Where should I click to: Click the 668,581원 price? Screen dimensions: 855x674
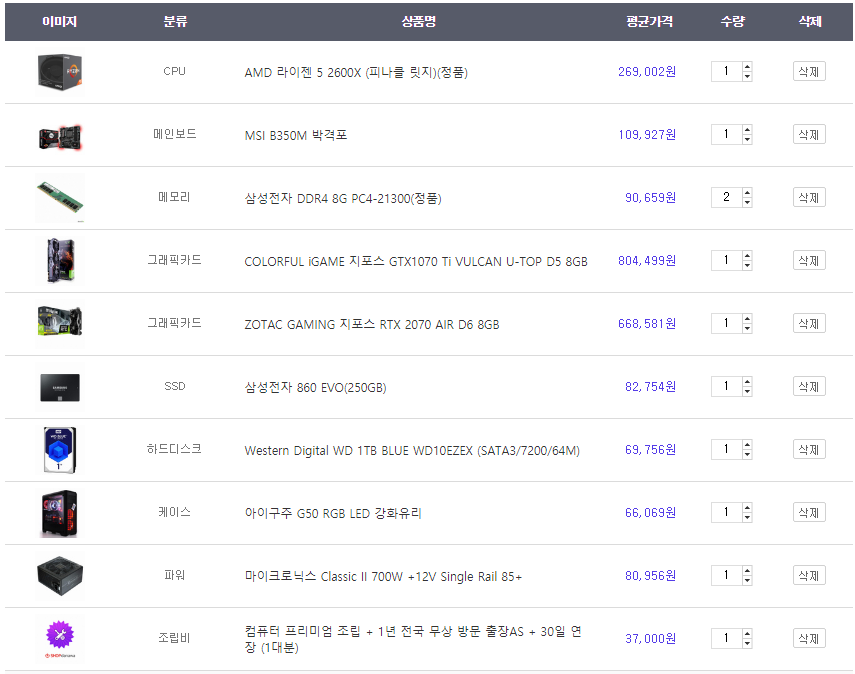coord(647,323)
